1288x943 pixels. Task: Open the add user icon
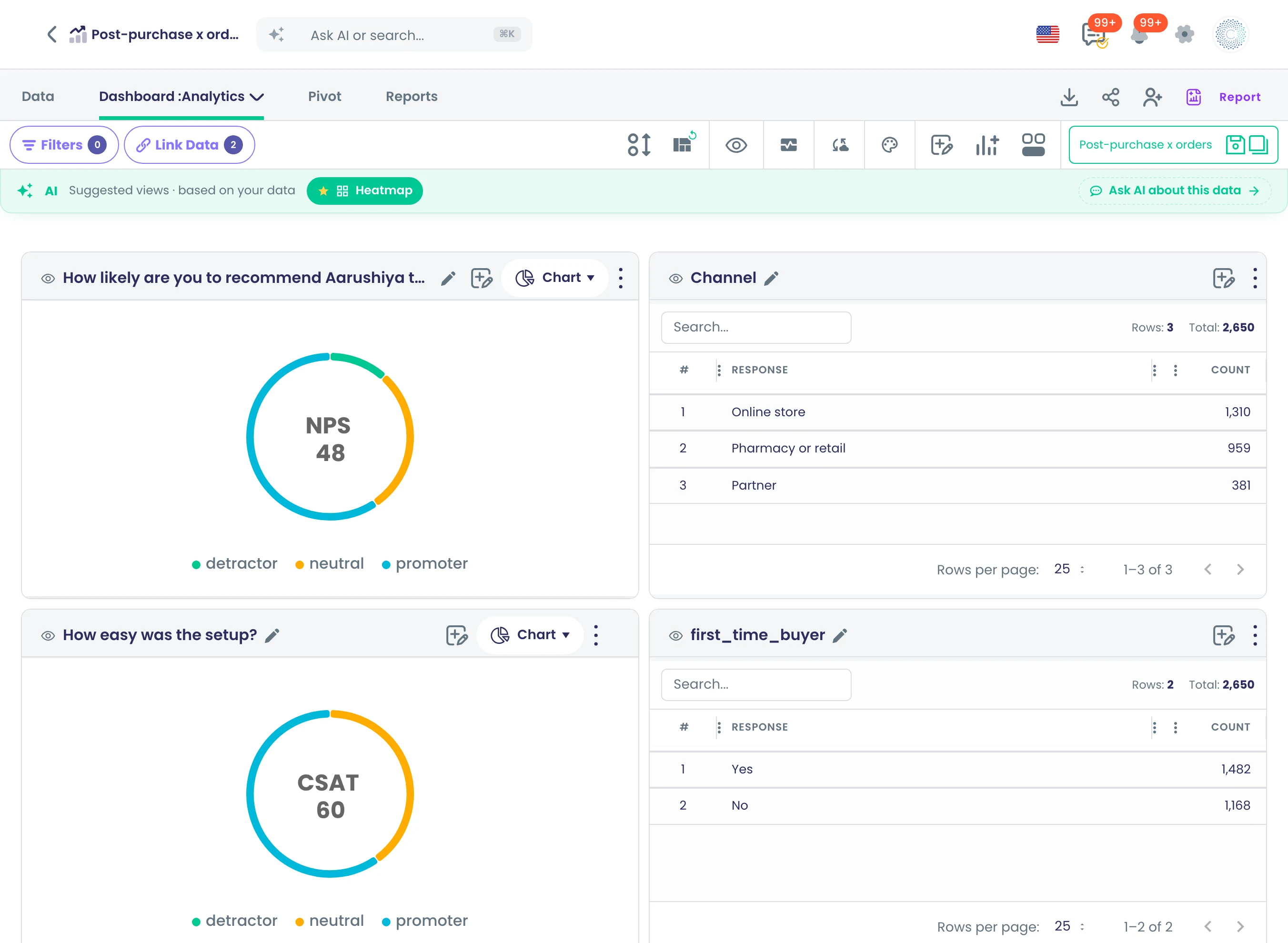pos(1152,97)
